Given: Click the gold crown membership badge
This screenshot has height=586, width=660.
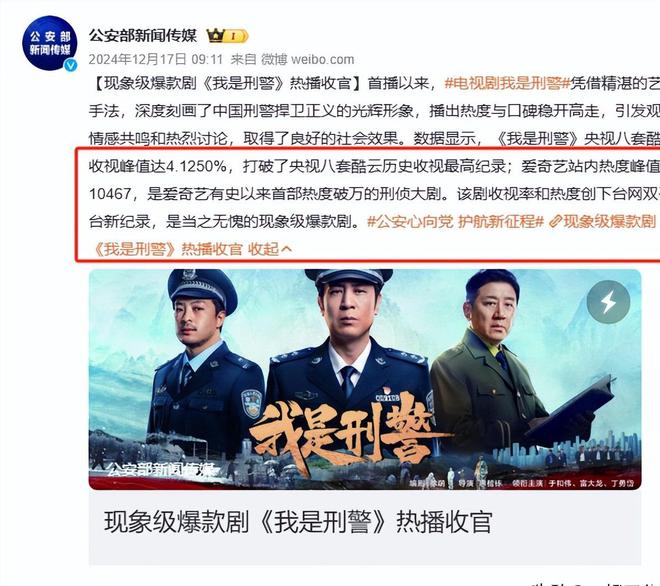Looking at the screenshot, I should pyautogui.click(x=215, y=36).
